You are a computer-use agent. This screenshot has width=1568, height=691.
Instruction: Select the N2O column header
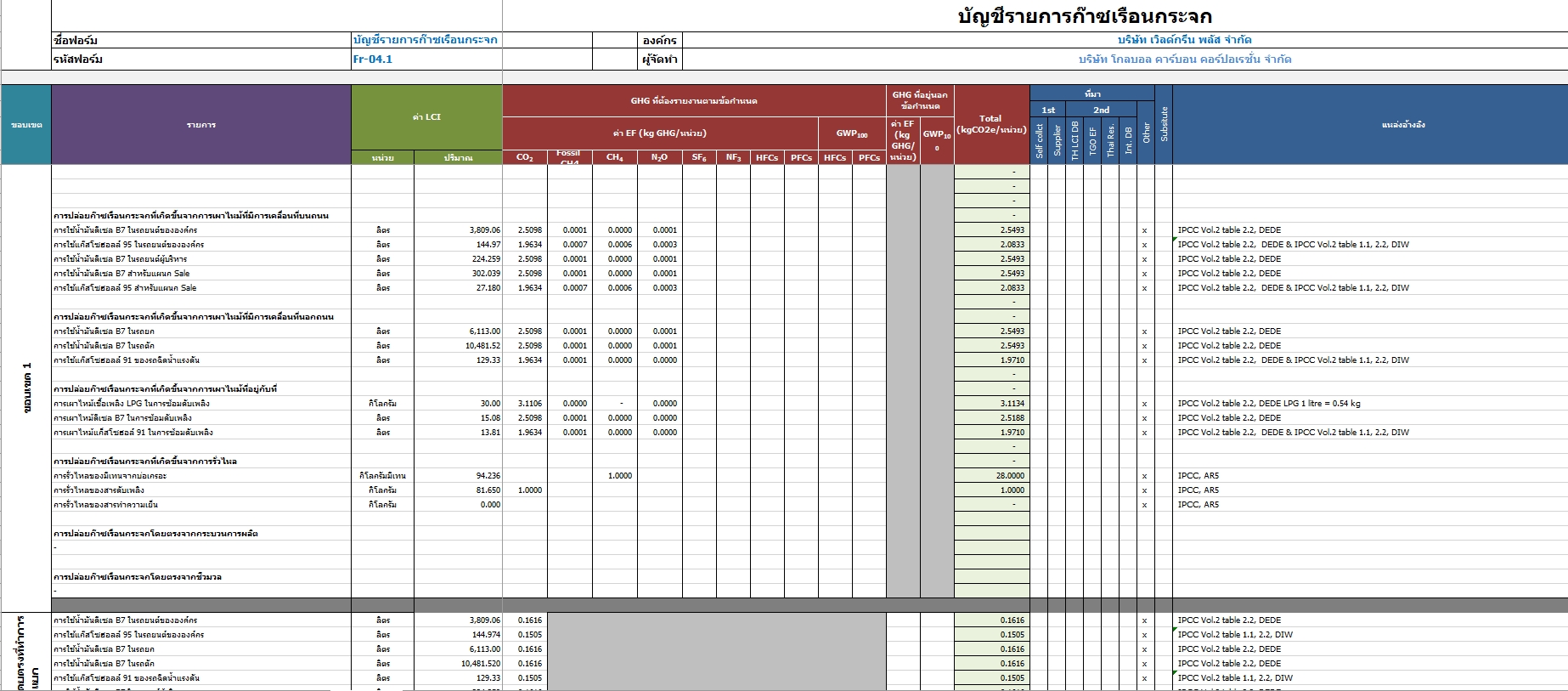coord(659,158)
